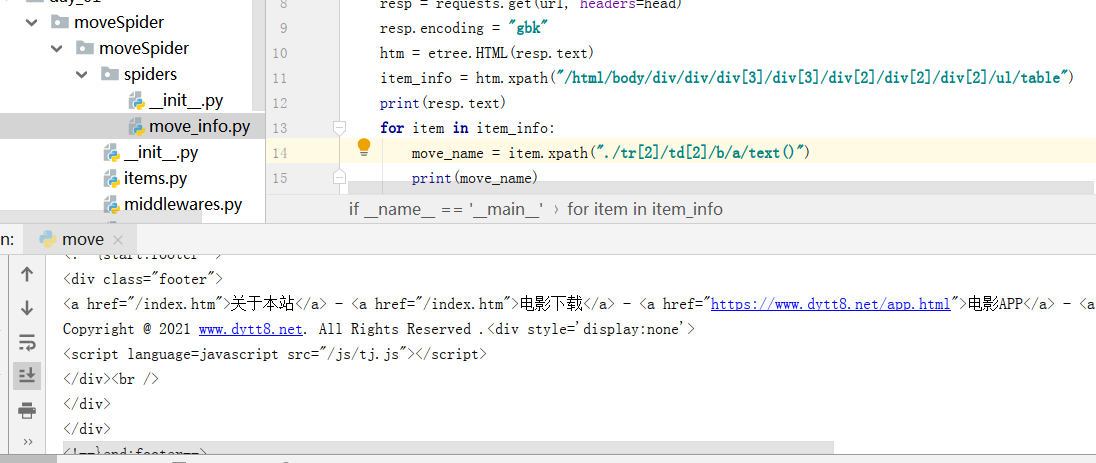Click the print icon in run toolbar
Viewport: 1096px width, 463px height.
pos(27,410)
